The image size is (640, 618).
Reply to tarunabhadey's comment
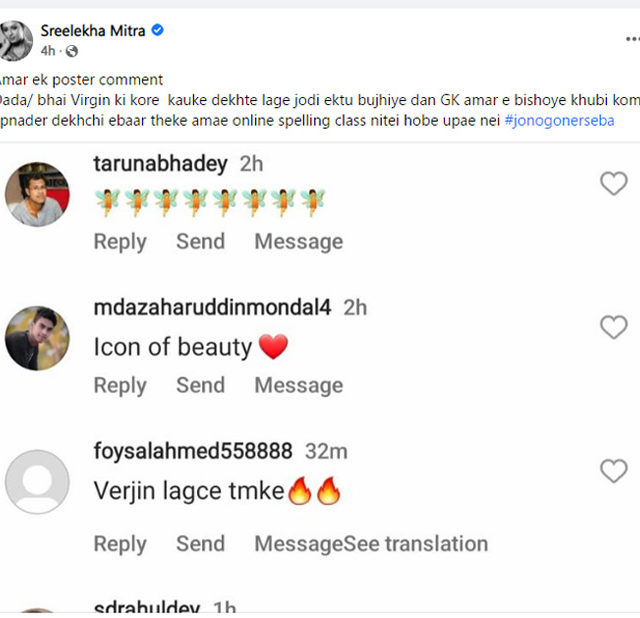point(120,241)
